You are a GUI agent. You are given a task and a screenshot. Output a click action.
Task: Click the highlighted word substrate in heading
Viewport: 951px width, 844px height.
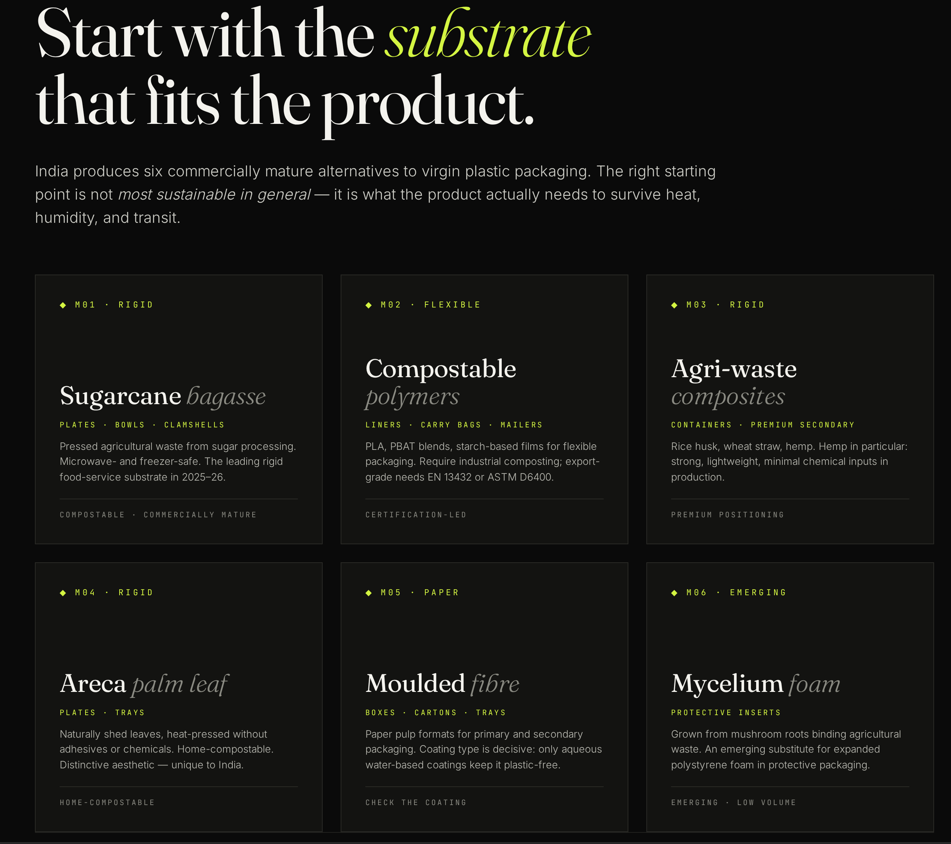(x=488, y=35)
